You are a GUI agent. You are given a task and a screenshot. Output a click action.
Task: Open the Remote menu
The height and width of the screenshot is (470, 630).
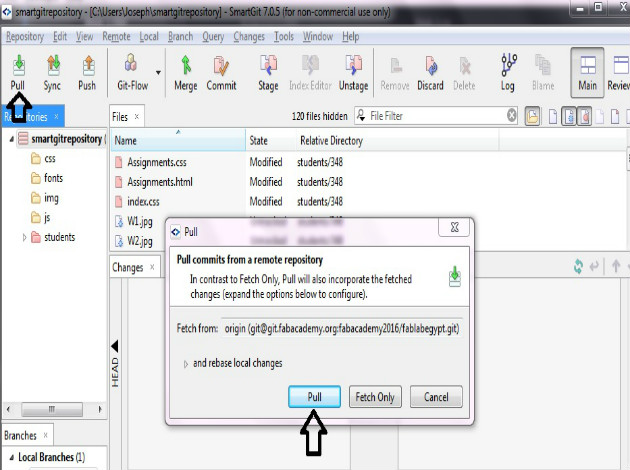[117, 37]
